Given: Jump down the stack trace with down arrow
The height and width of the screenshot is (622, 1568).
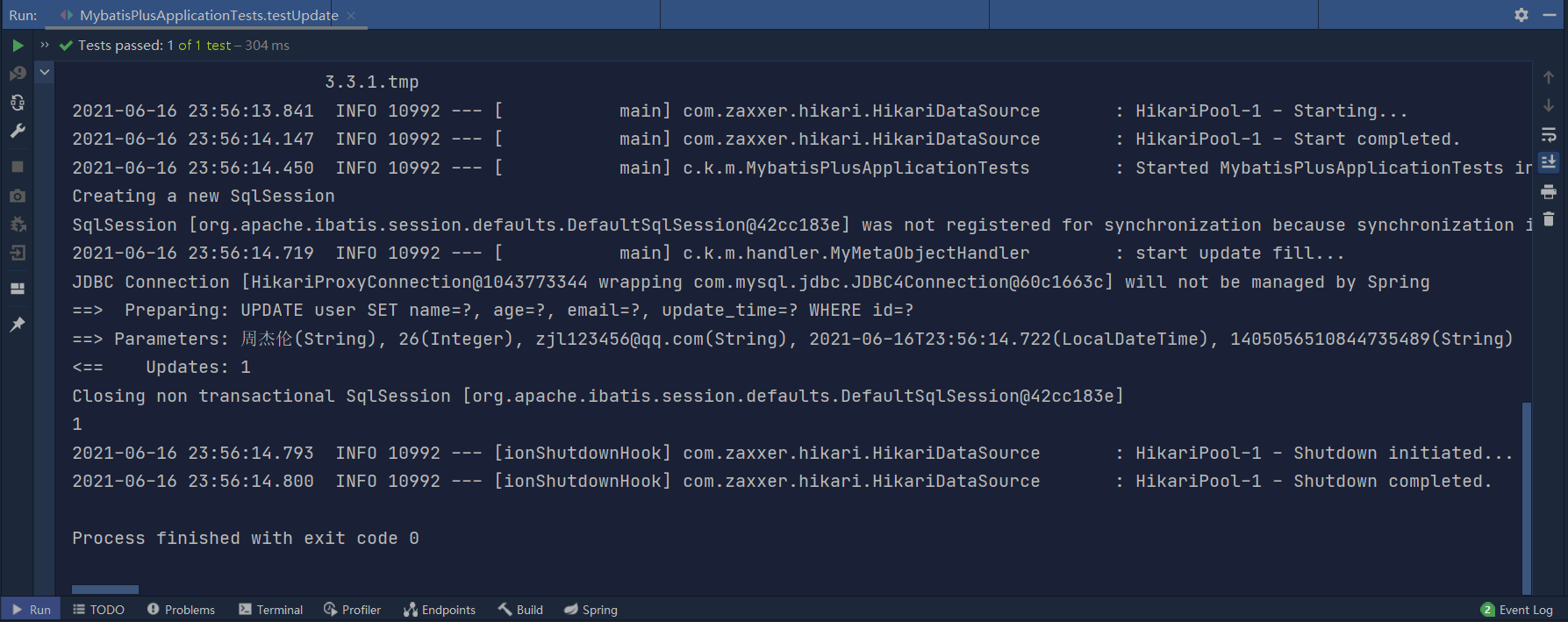Looking at the screenshot, I should [x=1550, y=104].
